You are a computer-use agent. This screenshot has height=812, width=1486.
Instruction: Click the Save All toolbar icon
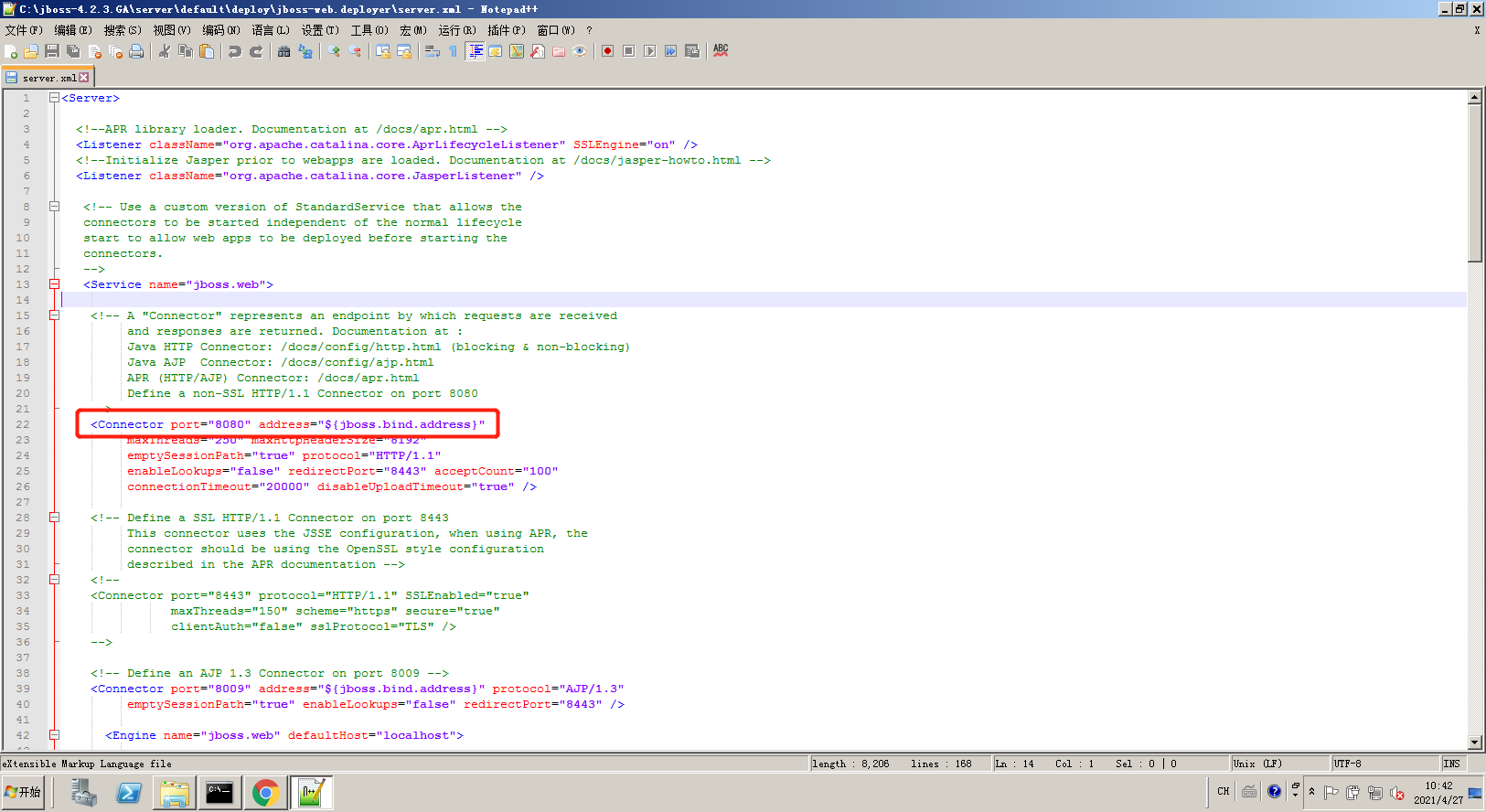click(x=73, y=51)
